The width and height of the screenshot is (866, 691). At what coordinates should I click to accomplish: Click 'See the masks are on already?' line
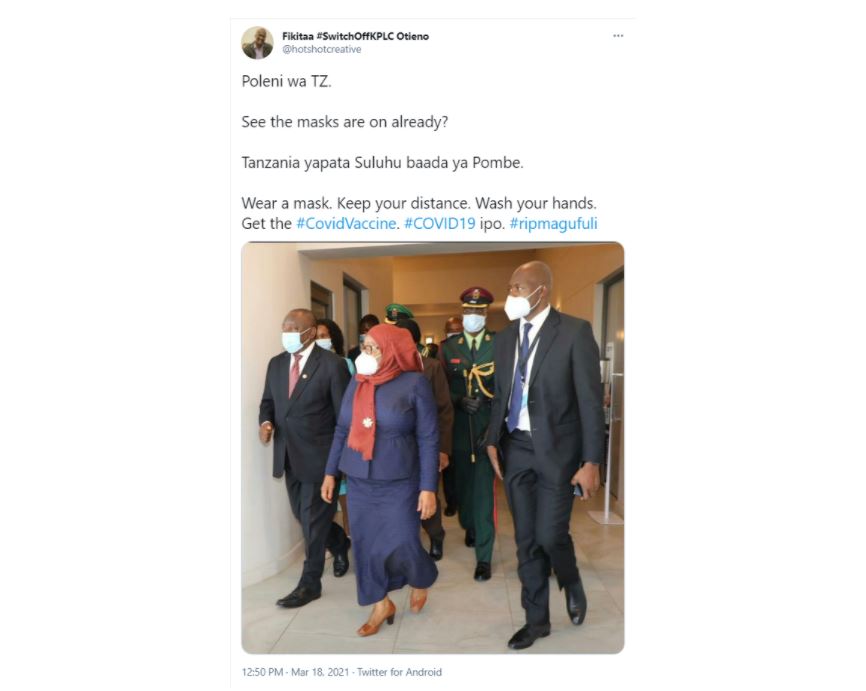(345, 122)
